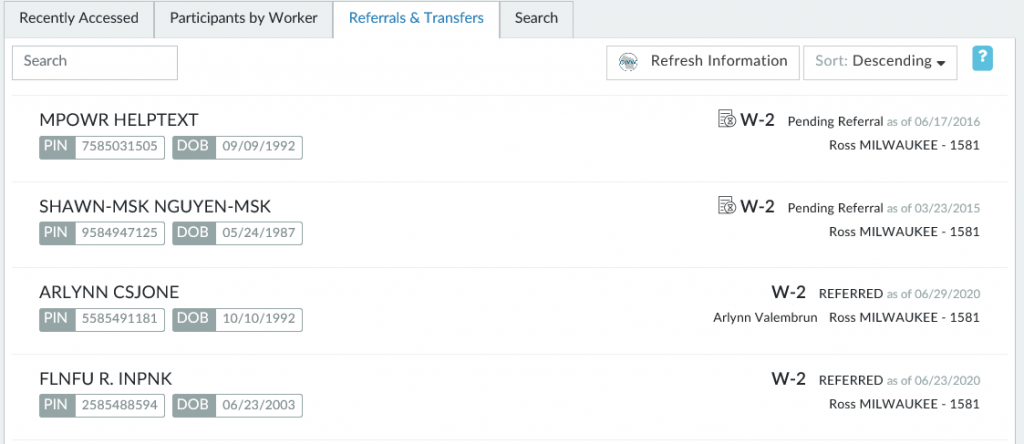
Task: Open the Participants by Worker tab
Action: (x=243, y=19)
